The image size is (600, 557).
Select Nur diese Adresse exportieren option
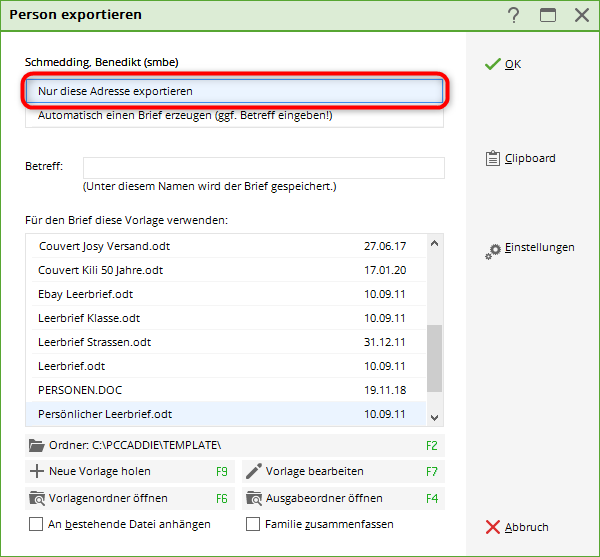234,91
